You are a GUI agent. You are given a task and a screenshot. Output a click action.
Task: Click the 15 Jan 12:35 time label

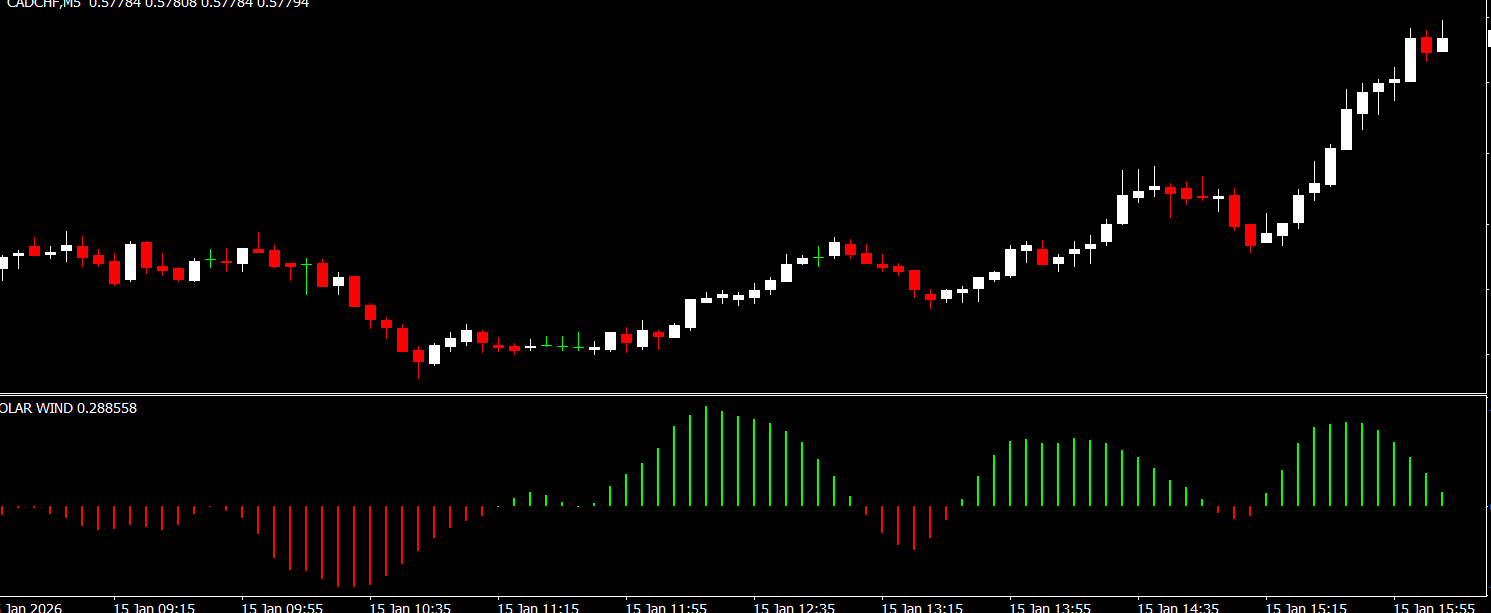(794, 607)
